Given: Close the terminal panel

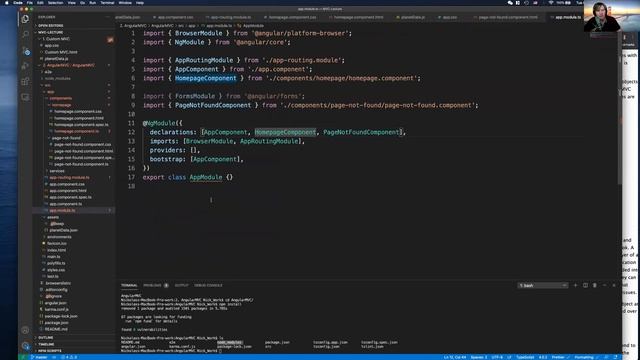Looking at the screenshot, I should (614, 285).
